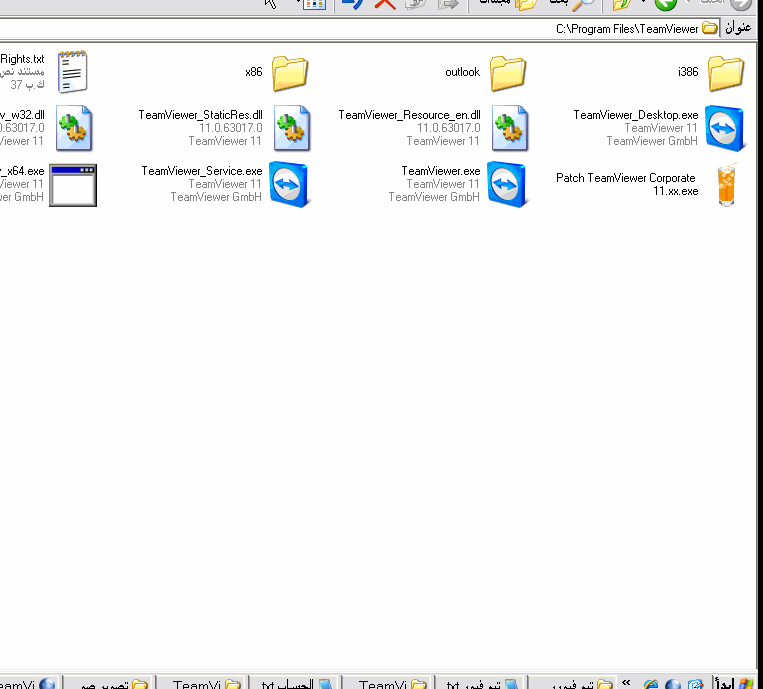
Task: Click the red X delete toolbar icon
Action: tap(385, 4)
